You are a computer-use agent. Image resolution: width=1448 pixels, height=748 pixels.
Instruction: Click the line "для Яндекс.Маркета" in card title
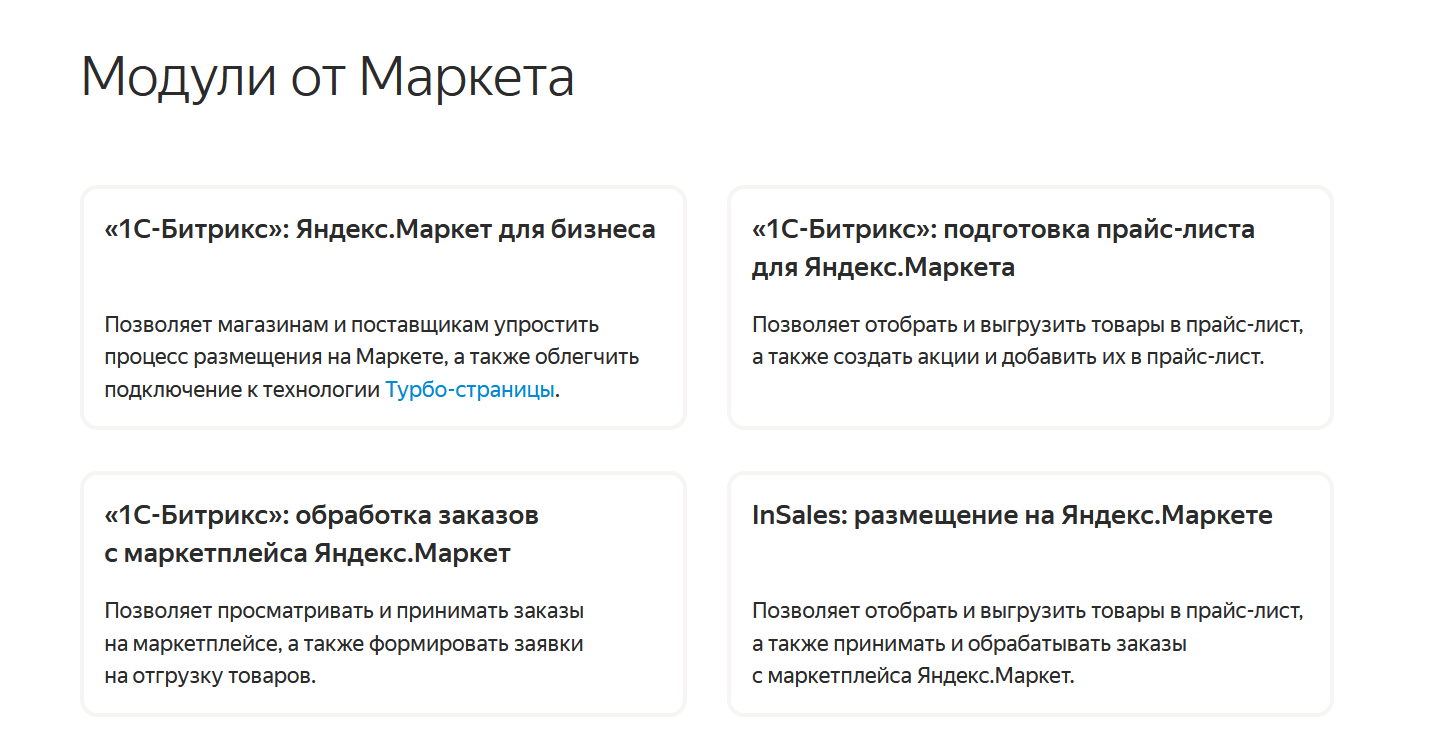(883, 267)
